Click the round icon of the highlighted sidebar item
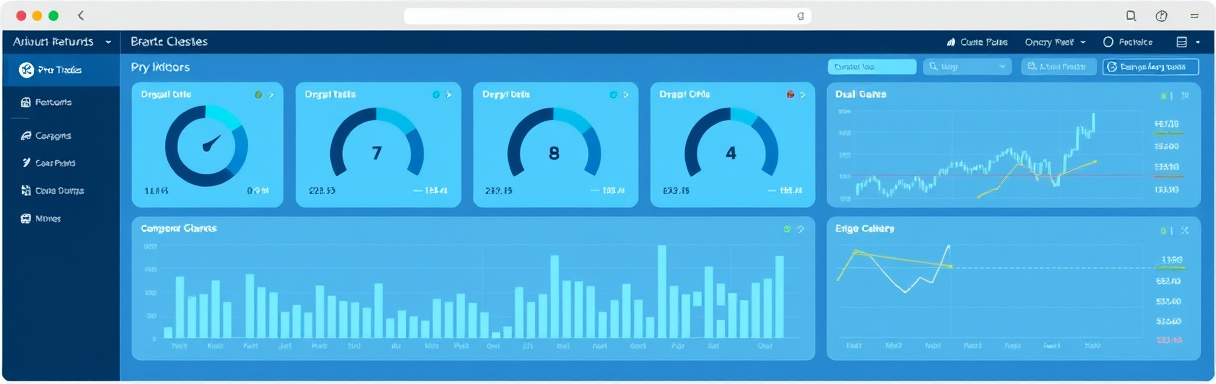This screenshot has height=384, width=1216. pyautogui.click(x=26, y=70)
